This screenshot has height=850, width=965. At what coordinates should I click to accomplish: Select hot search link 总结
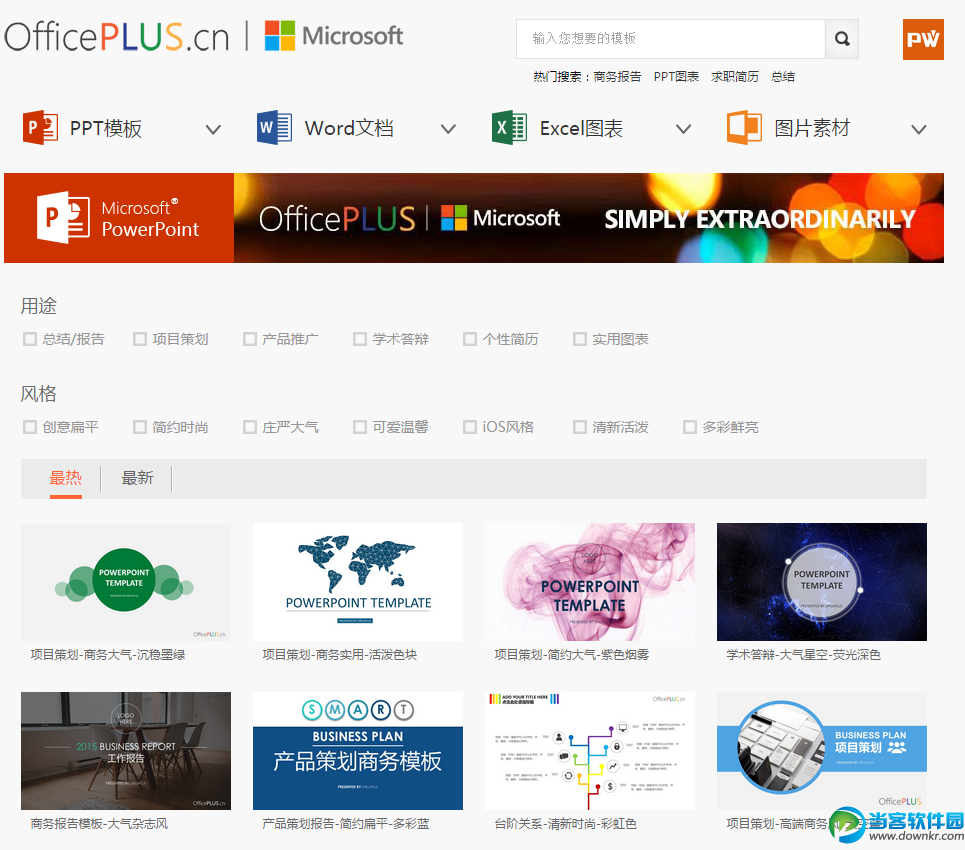(x=783, y=77)
